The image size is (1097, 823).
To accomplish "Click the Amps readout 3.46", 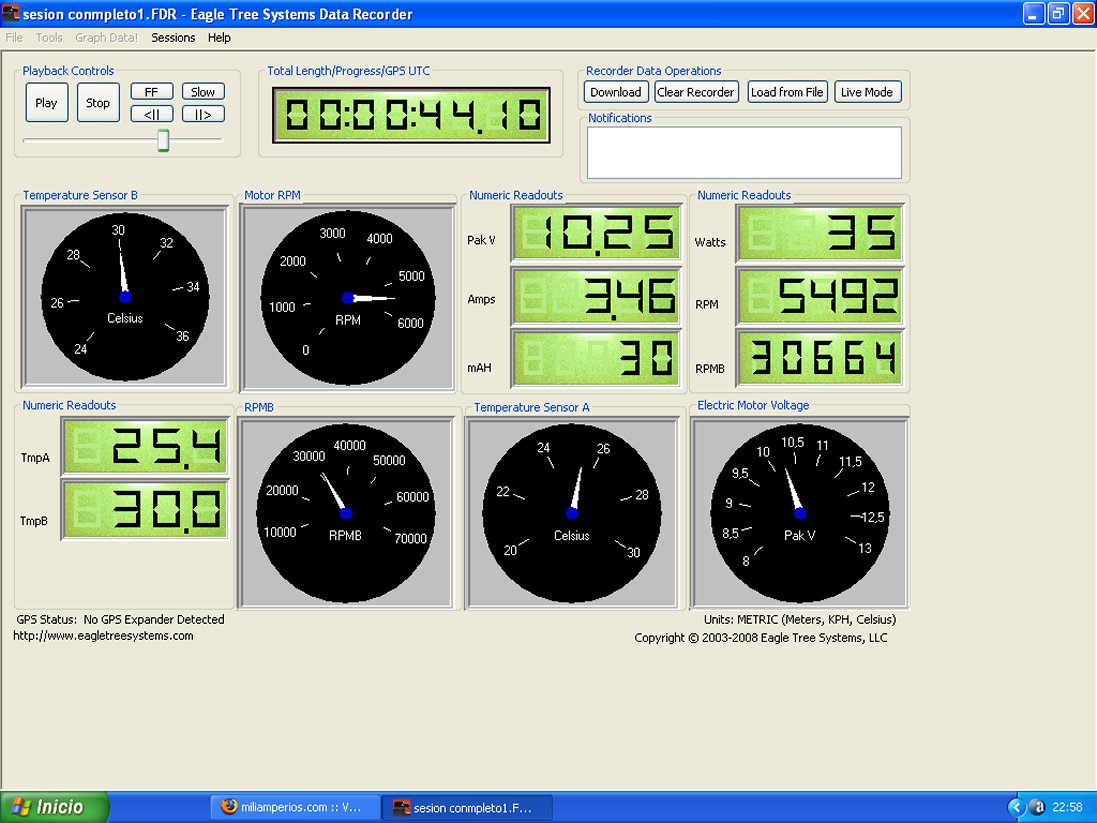I will [597, 295].
